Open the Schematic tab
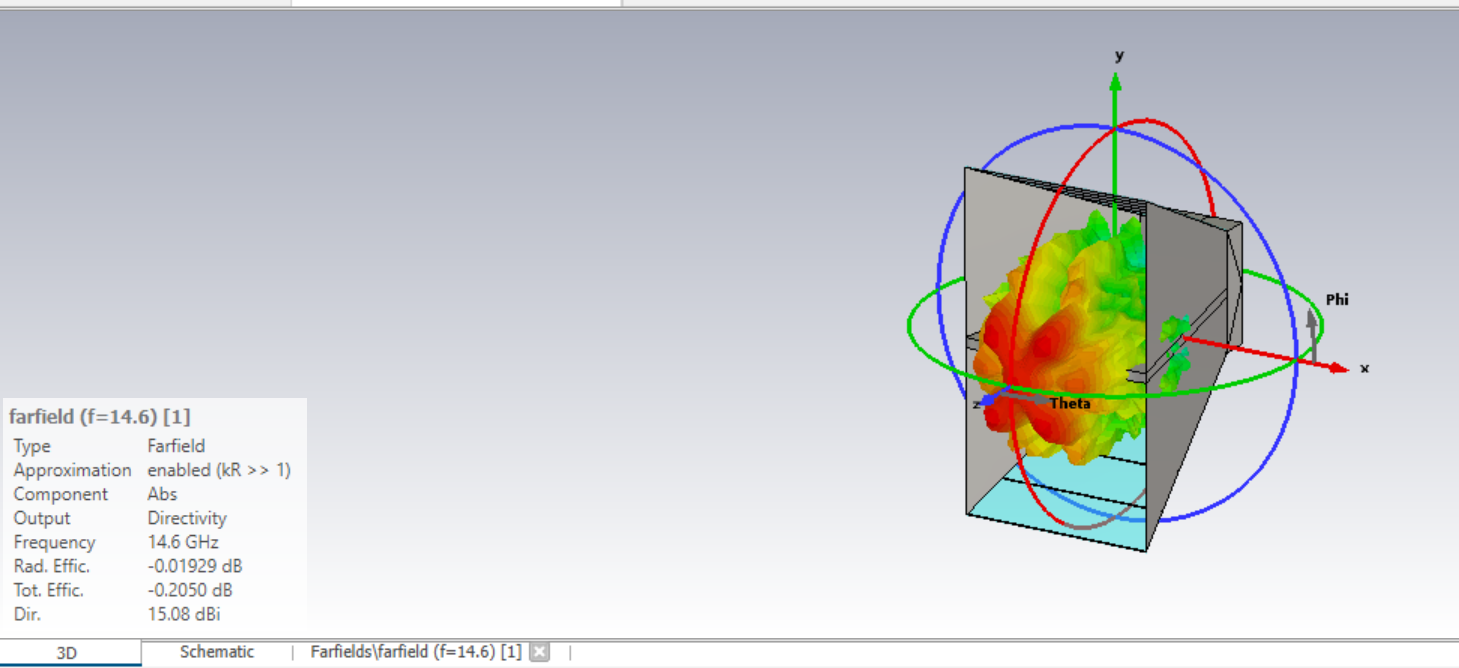 point(217,652)
